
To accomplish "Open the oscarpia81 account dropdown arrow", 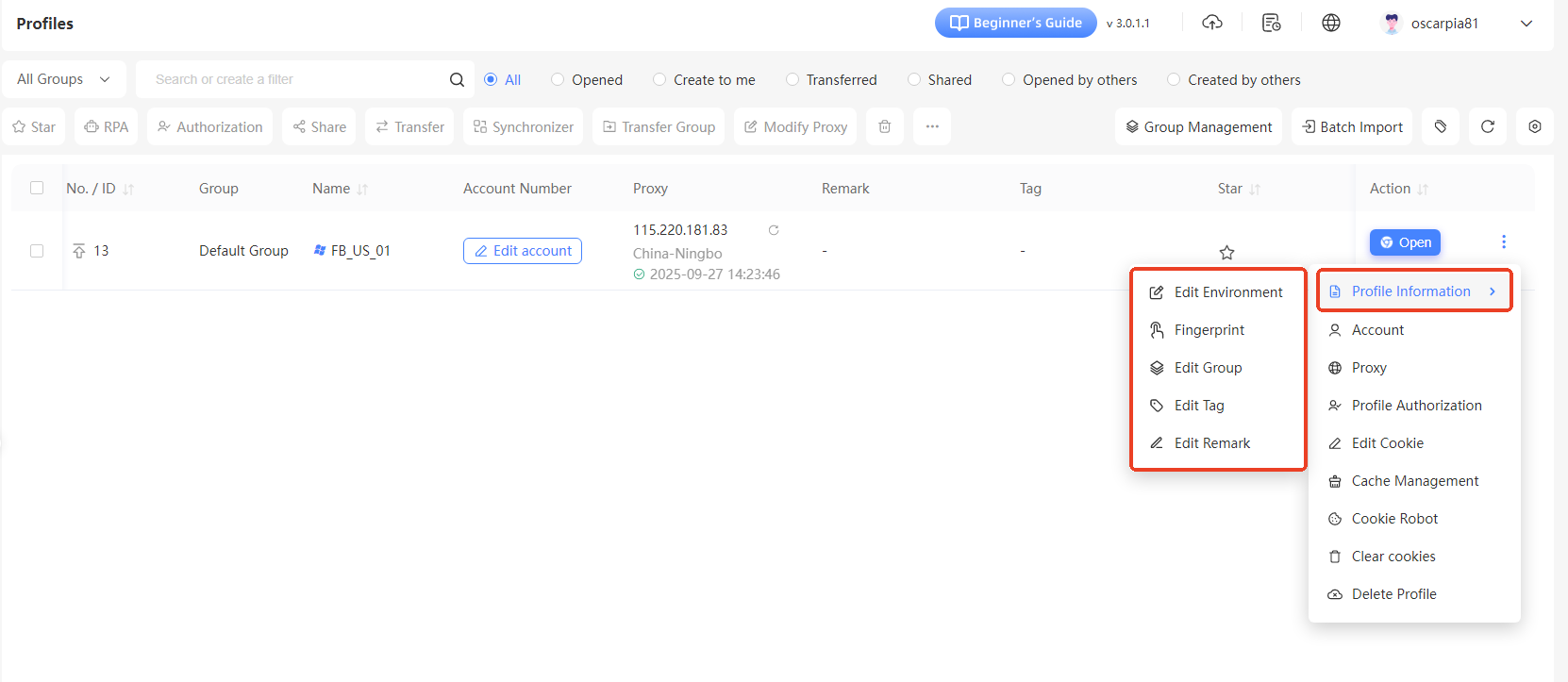I will [x=1526, y=24].
